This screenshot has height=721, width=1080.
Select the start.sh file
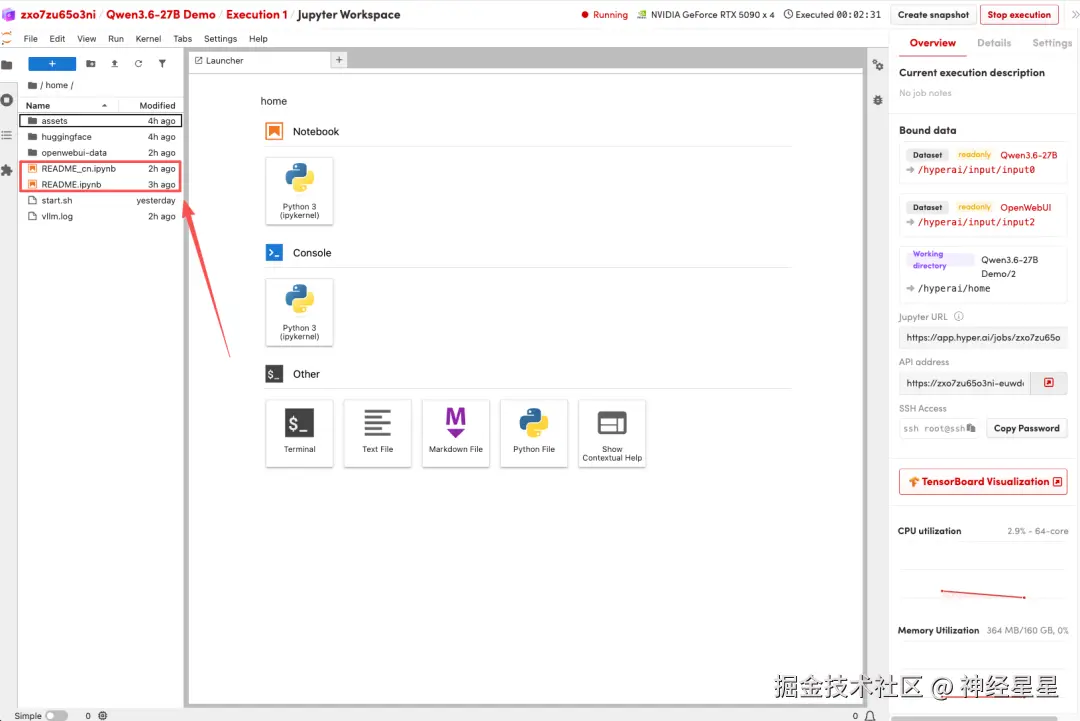pyautogui.click(x=101, y=200)
